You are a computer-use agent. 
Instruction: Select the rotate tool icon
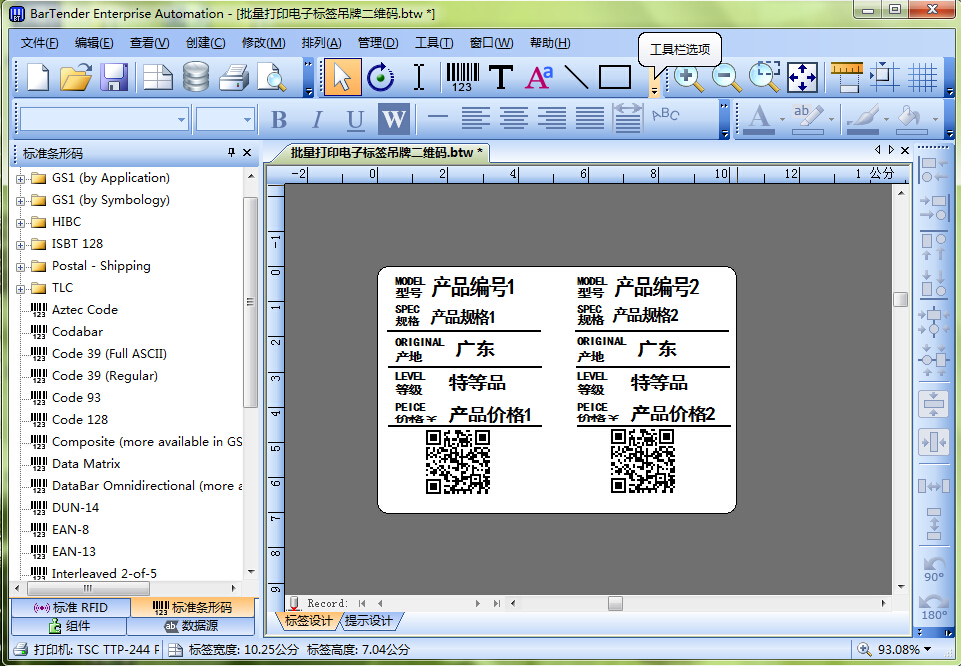click(381, 78)
